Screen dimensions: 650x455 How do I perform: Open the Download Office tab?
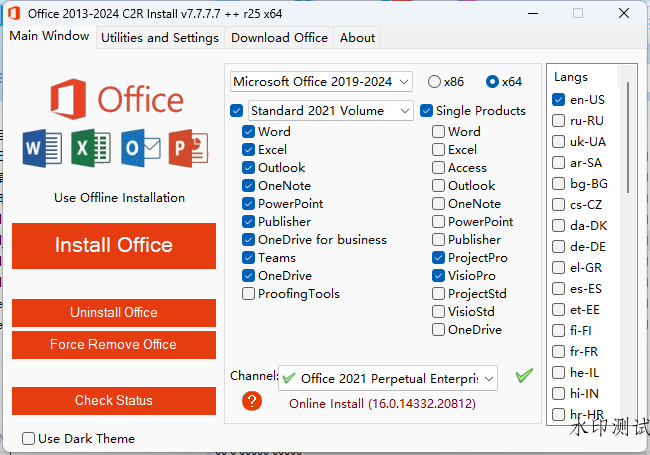[x=279, y=38]
